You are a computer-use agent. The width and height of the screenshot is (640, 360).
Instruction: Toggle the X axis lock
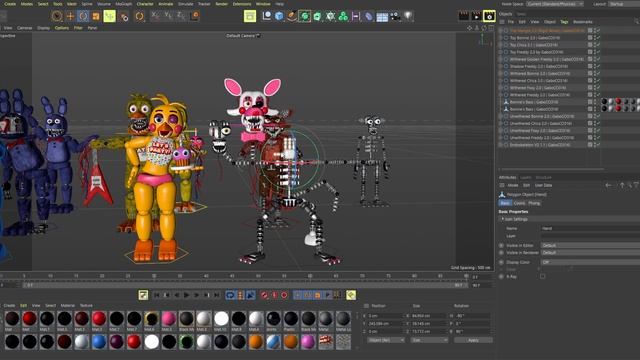click(x=155, y=16)
